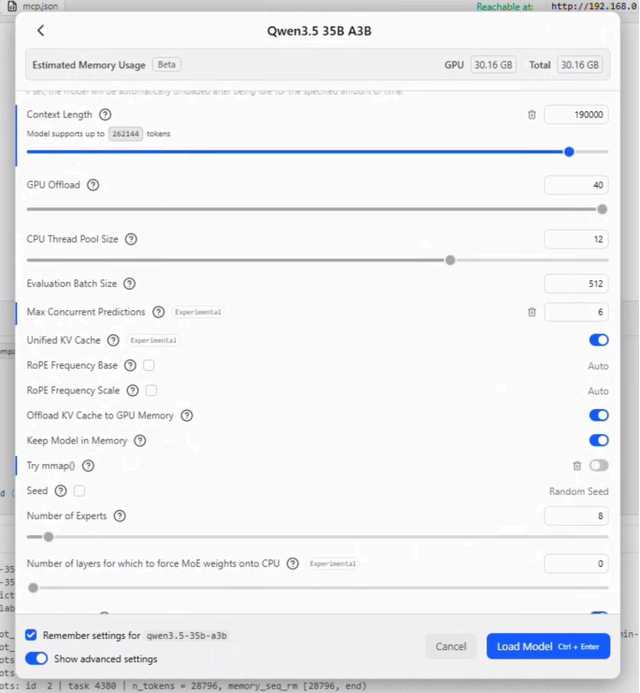Reset Context Length with trash icon
This screenshot has width=640, height=693.
(532, 115)
